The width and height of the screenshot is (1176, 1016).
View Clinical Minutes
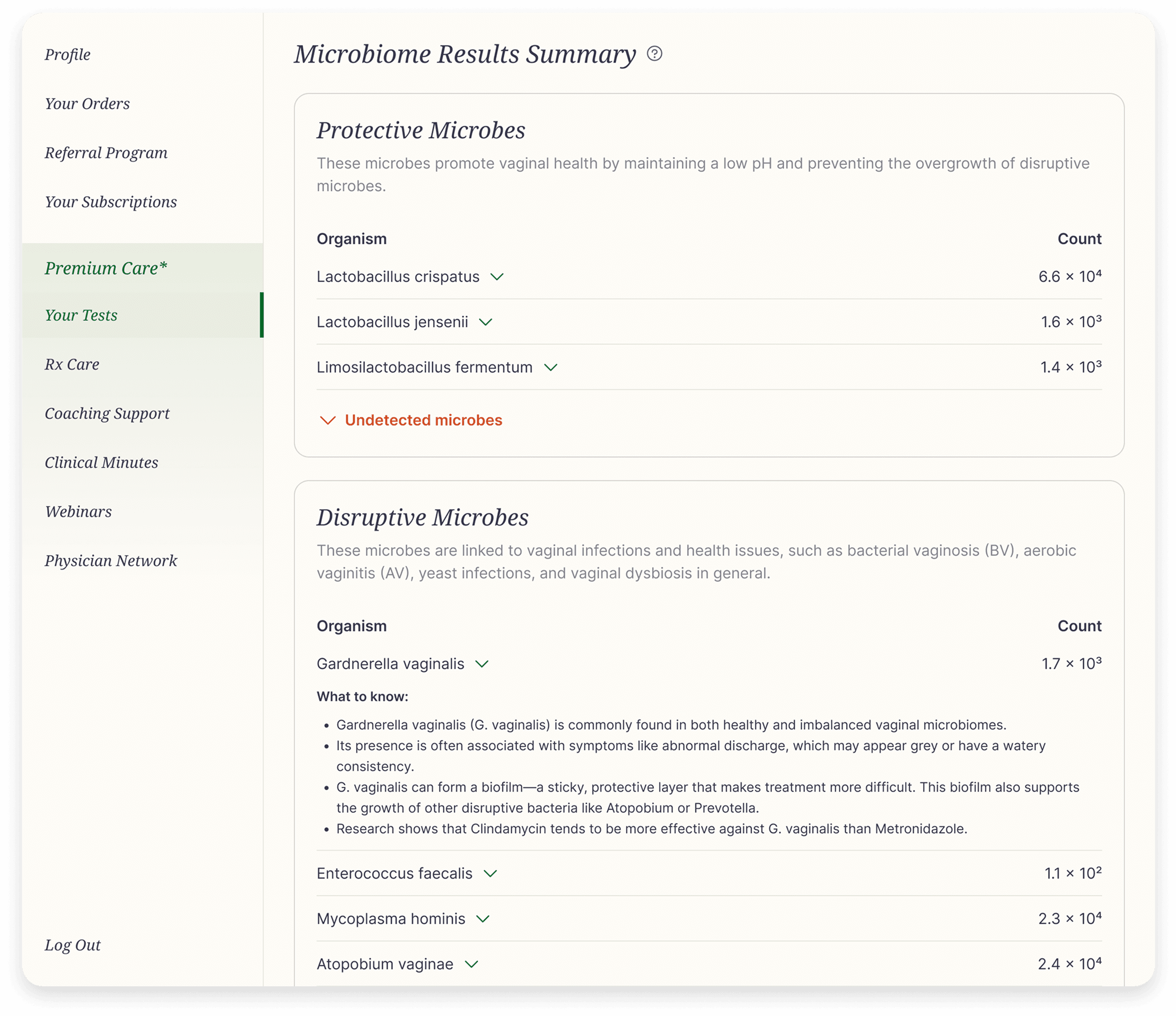pos(101,462)
